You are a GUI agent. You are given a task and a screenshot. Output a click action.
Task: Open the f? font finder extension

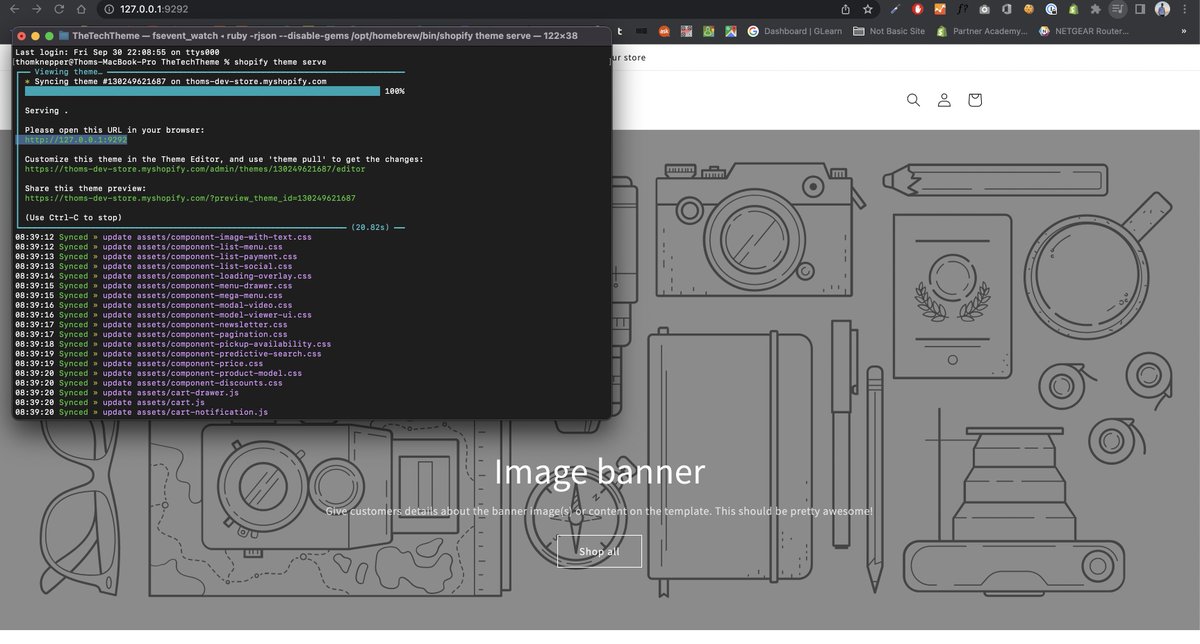962,9
